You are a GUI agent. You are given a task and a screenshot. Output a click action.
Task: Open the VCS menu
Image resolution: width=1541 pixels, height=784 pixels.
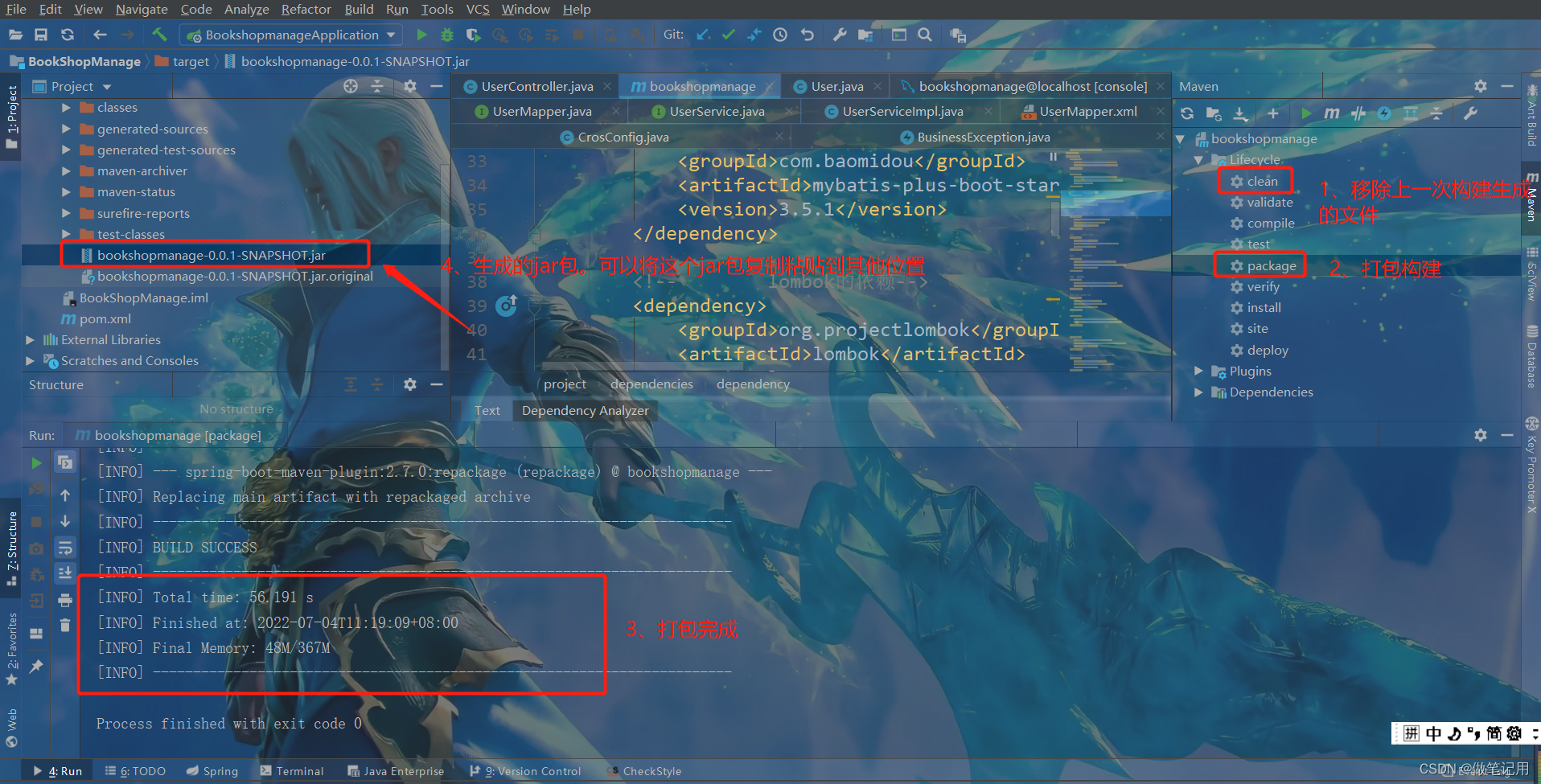(x=478, y=9)
